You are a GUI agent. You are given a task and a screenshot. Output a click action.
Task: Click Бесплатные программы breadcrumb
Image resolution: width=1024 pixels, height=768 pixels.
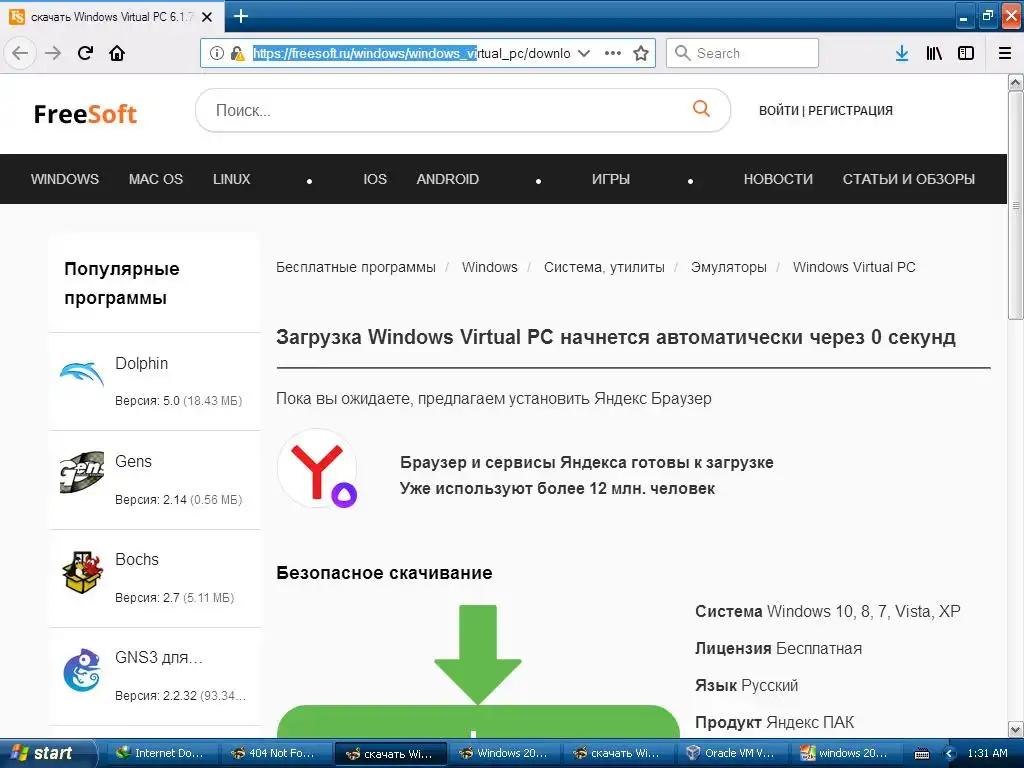coord(355,267)
